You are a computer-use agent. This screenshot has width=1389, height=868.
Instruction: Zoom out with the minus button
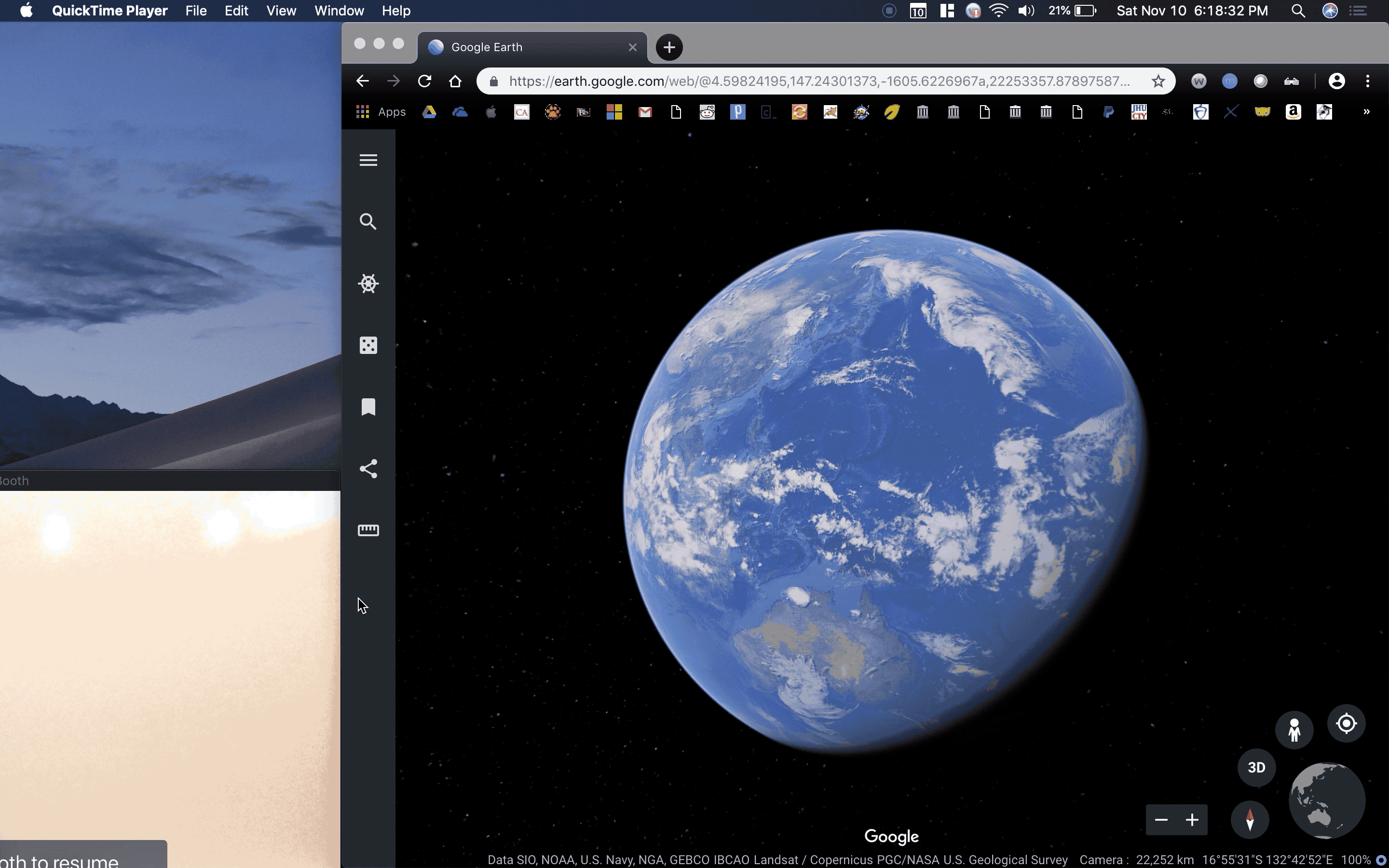[x=1161, y=820]
